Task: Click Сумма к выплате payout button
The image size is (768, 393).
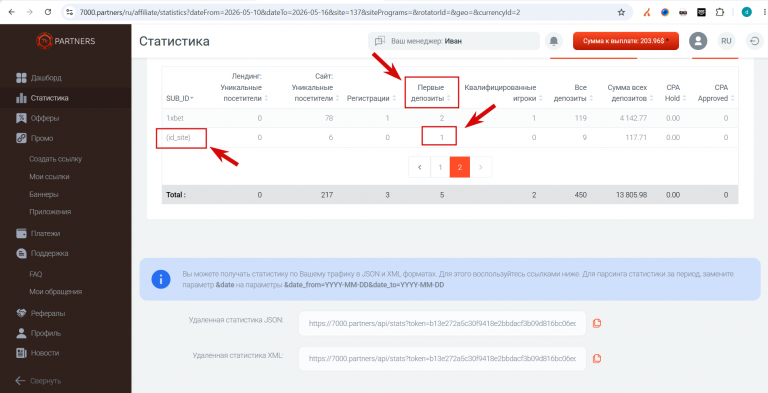Action: click(x=626, y=41)
